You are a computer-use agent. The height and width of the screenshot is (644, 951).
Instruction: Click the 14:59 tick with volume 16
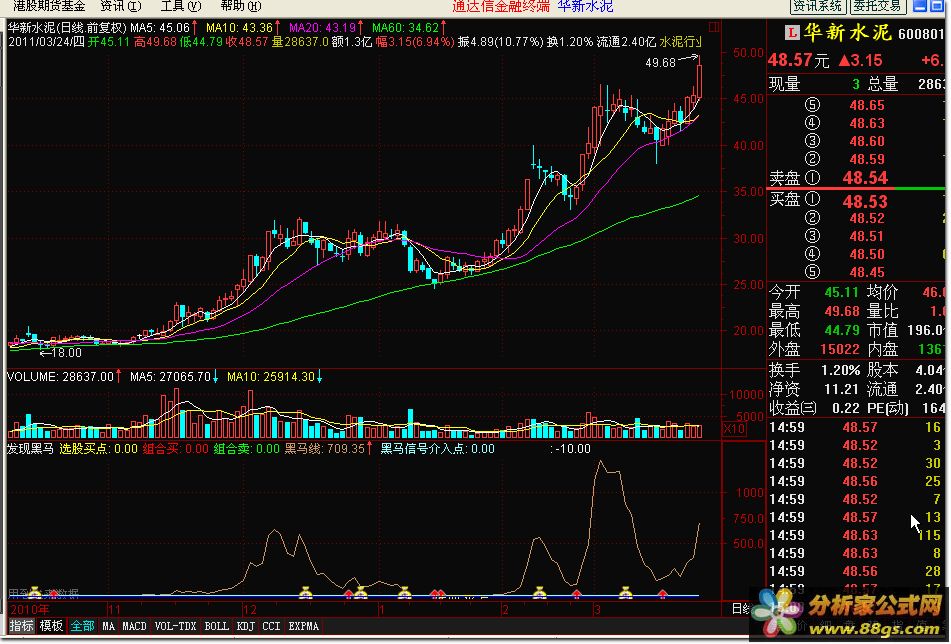coord(855,427)
